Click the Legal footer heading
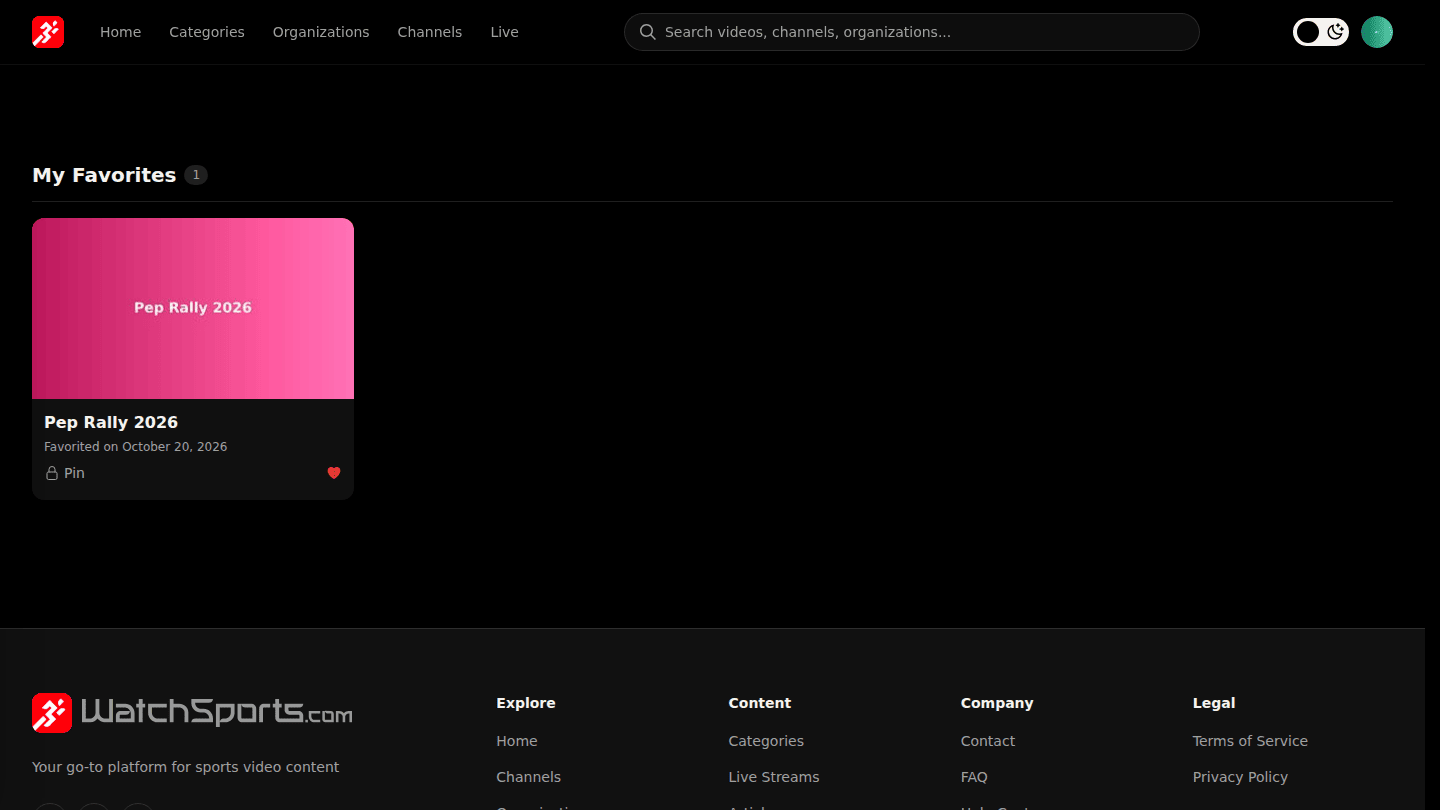1440x810 pixels. [1214, 703]
